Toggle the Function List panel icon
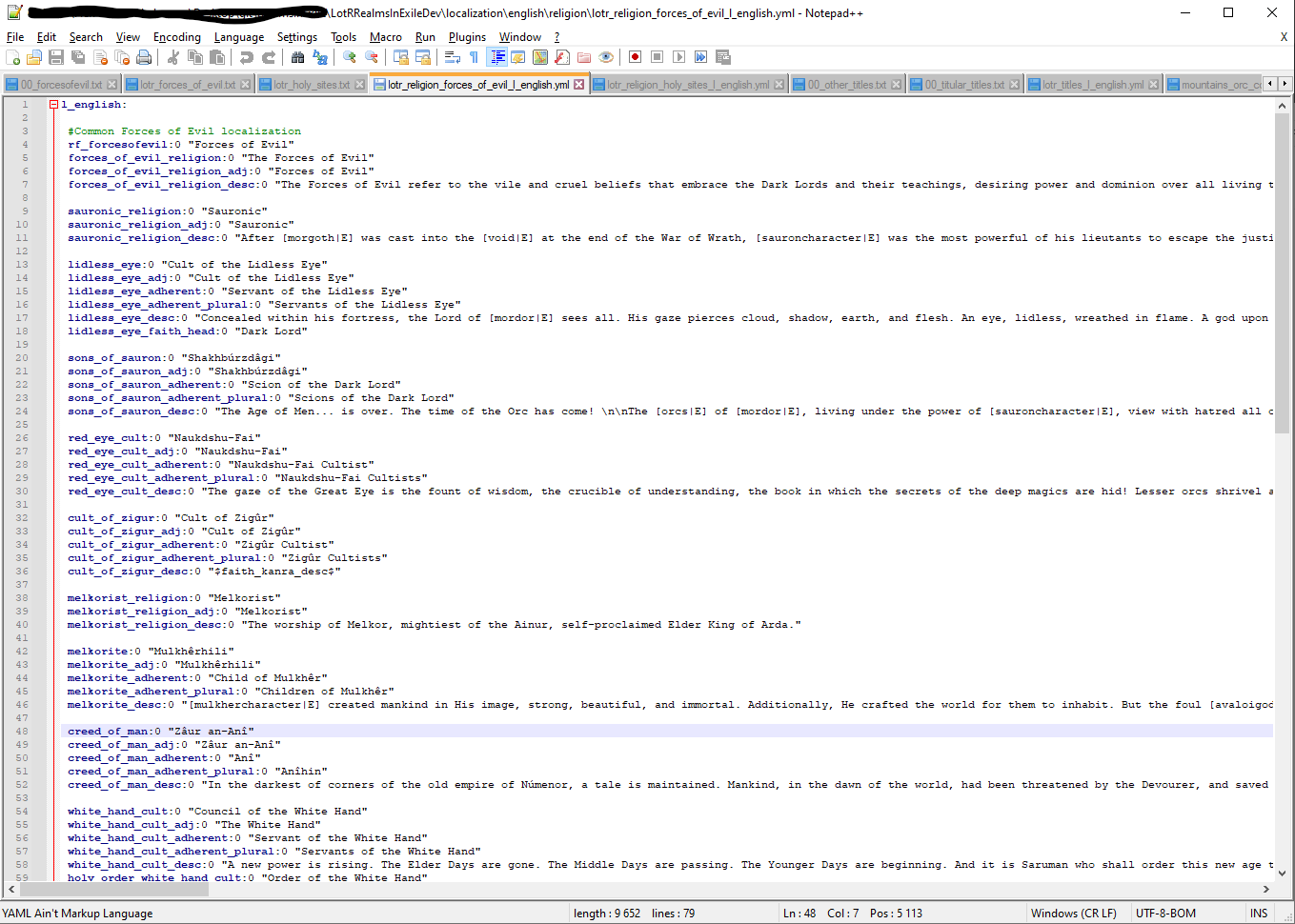Screen dimensions: 1295x924 point(562,58)
